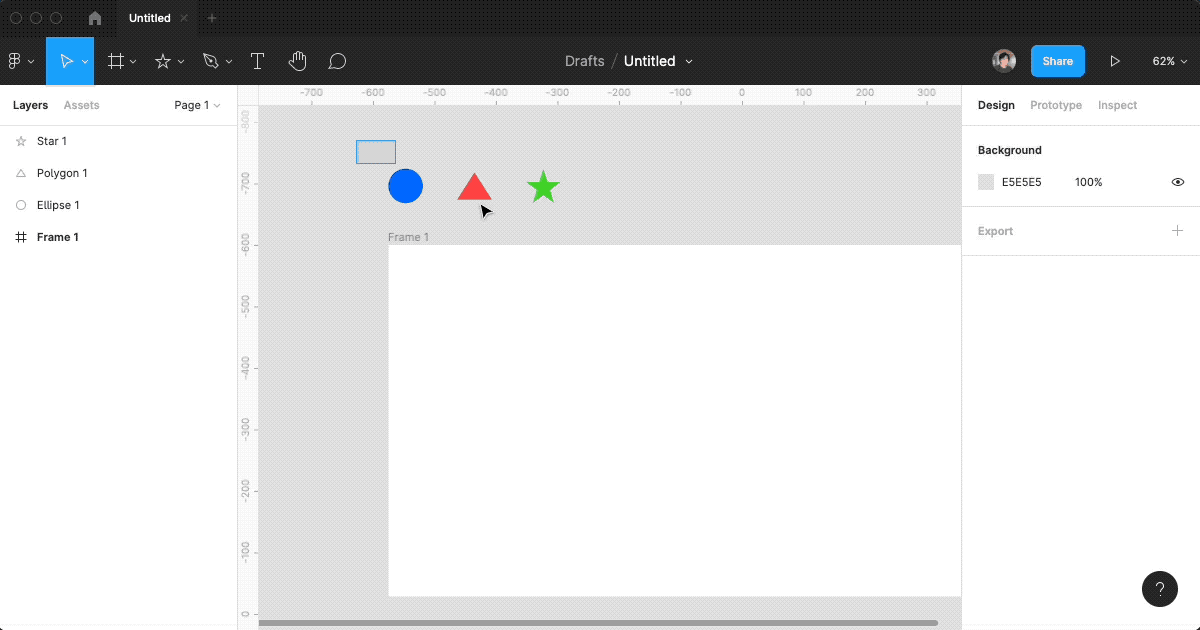This screenshot has width=1200, height=630.
Task: Select the Pen tool
Action: point(210,61)
